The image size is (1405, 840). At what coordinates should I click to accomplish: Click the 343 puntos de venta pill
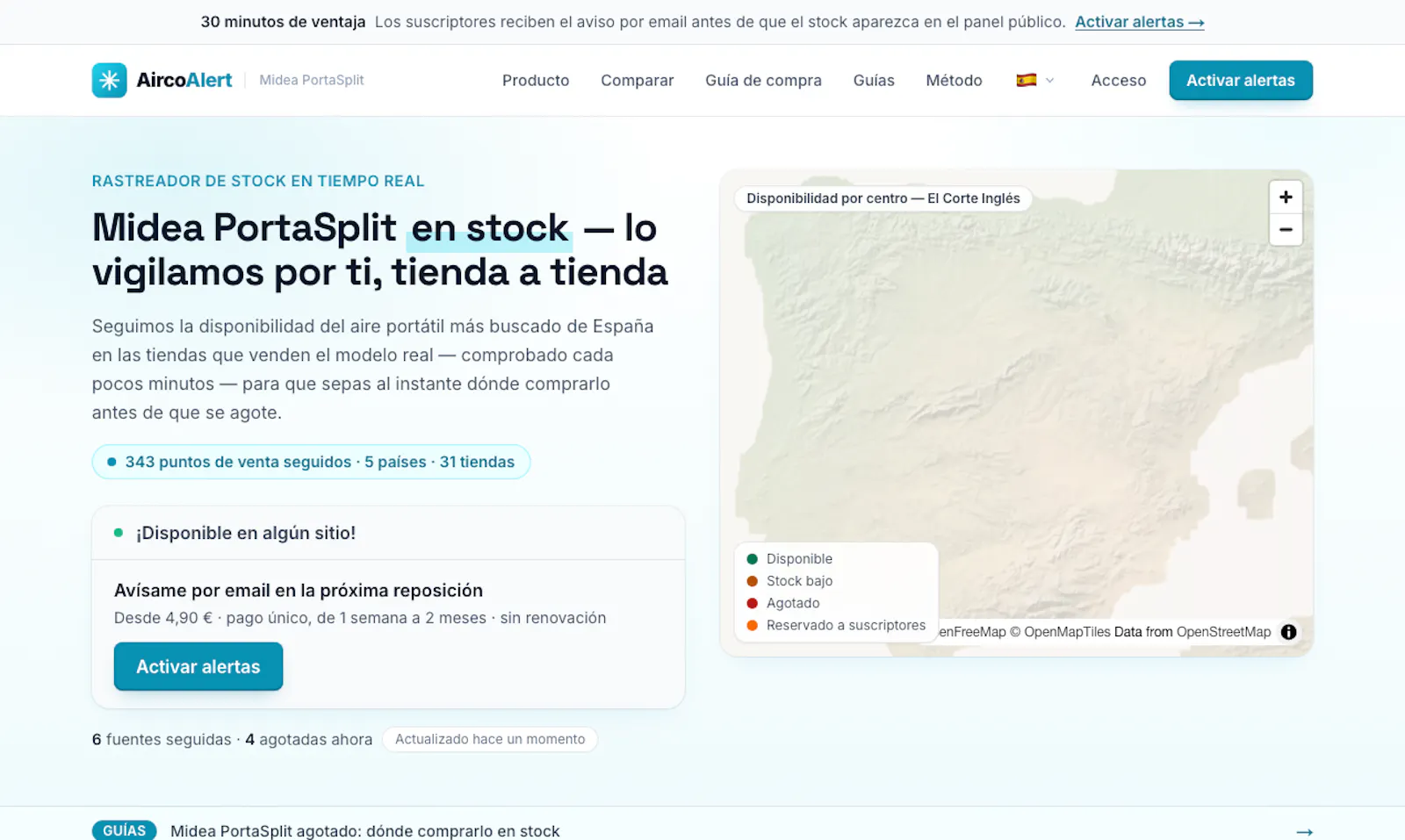point(311,462)
